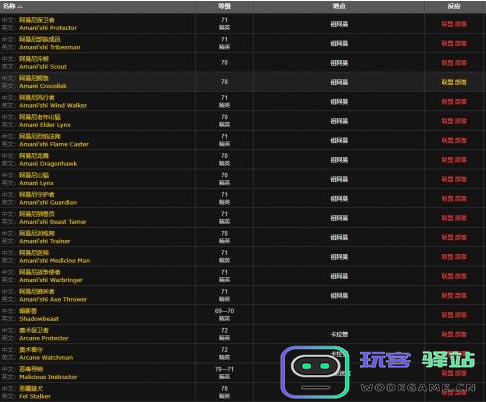Select the Amani Crocolisk link
Viewport: 486px width, 402px height.
pyautogui.click(x=43, y=86)
